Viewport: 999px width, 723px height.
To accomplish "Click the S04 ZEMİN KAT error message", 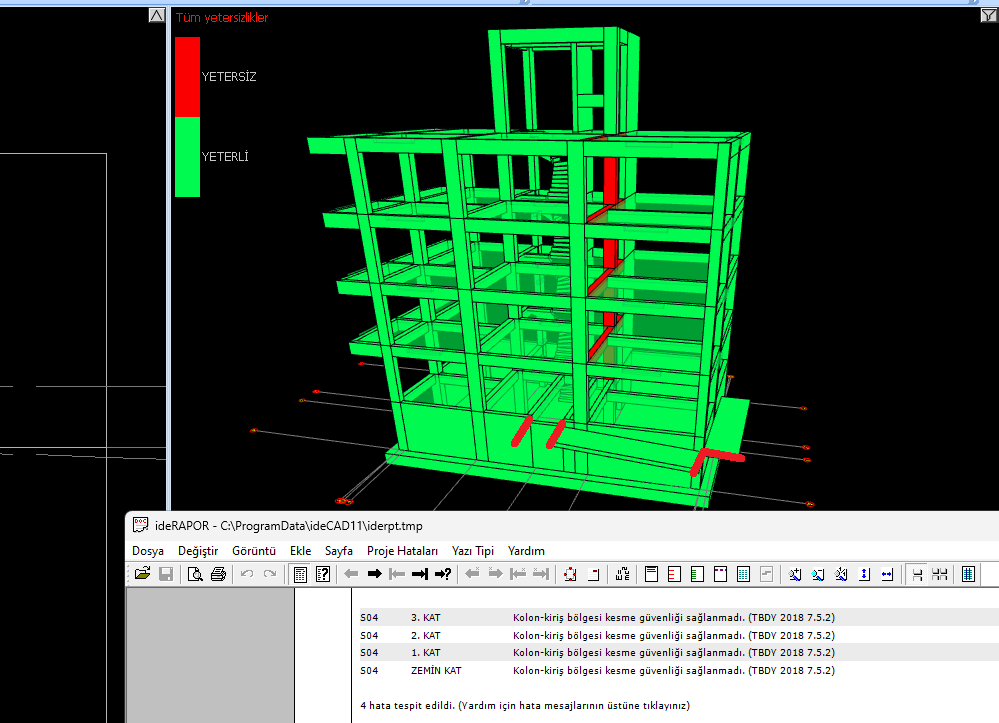I will pyautogui.click(x=674, y=670).
